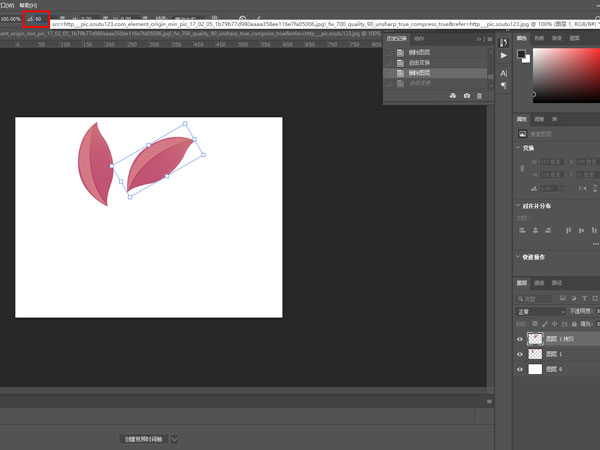Open the History panel flyout menu icon

tap(489, 39)
